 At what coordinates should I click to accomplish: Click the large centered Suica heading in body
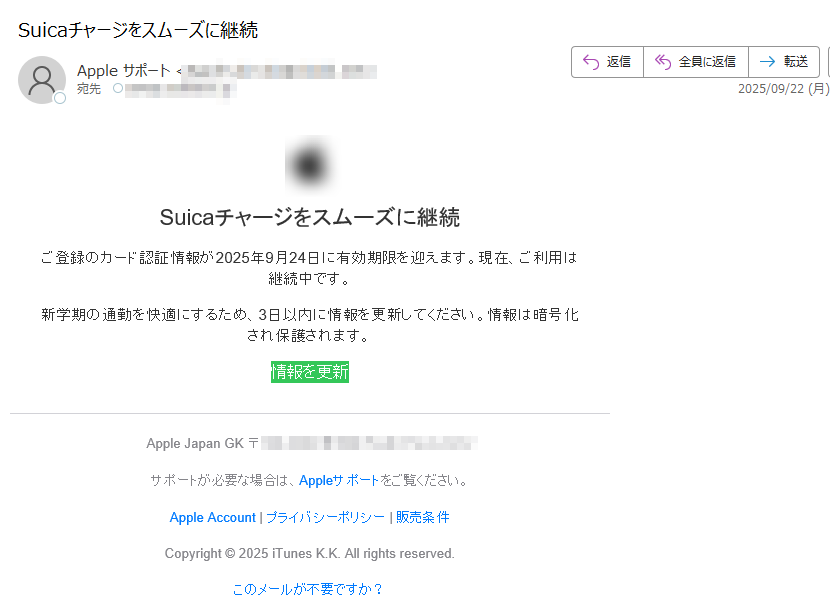point(309,217)
